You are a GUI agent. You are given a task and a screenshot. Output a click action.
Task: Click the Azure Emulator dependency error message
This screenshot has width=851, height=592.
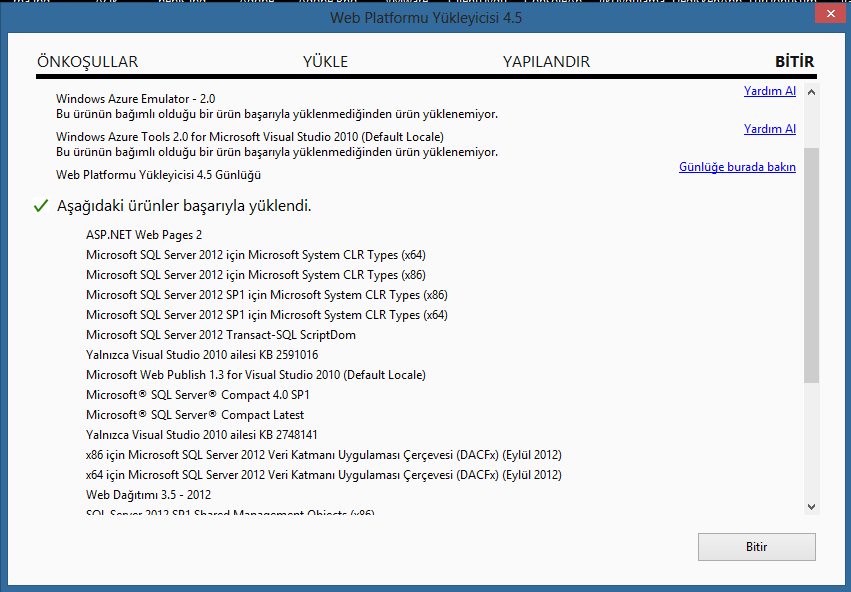tap(277, 114)
